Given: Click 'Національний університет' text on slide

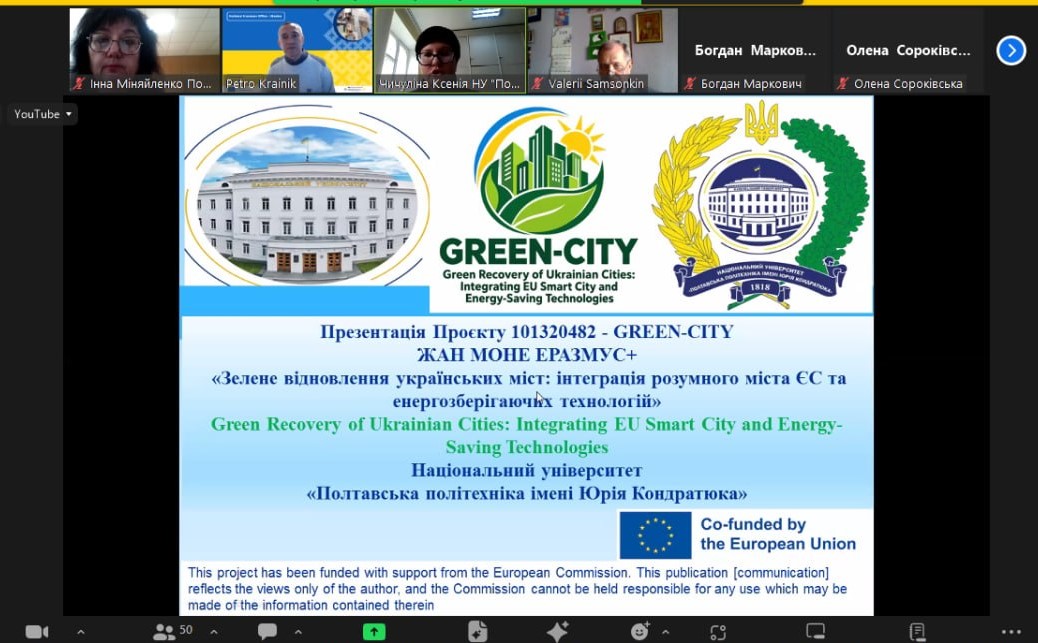Looking at the screenshot, I should tap(527, 471).
